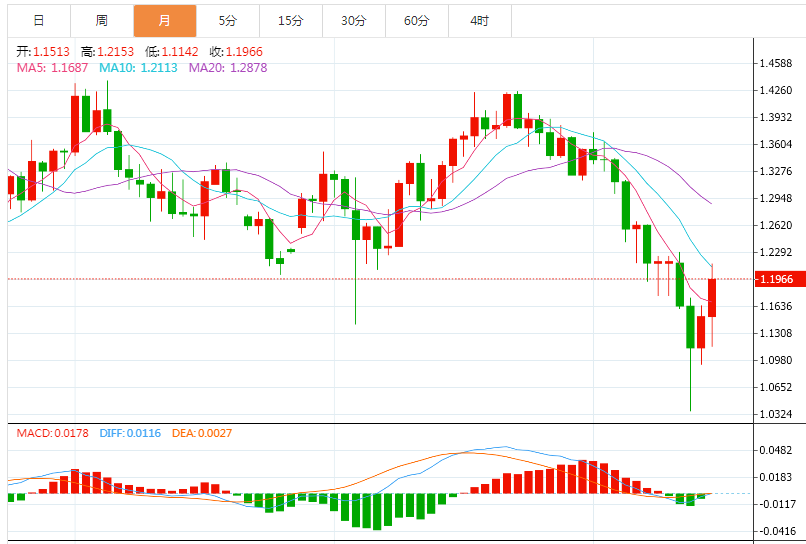Click the 1.2948 price axis label

click(776, 198)
